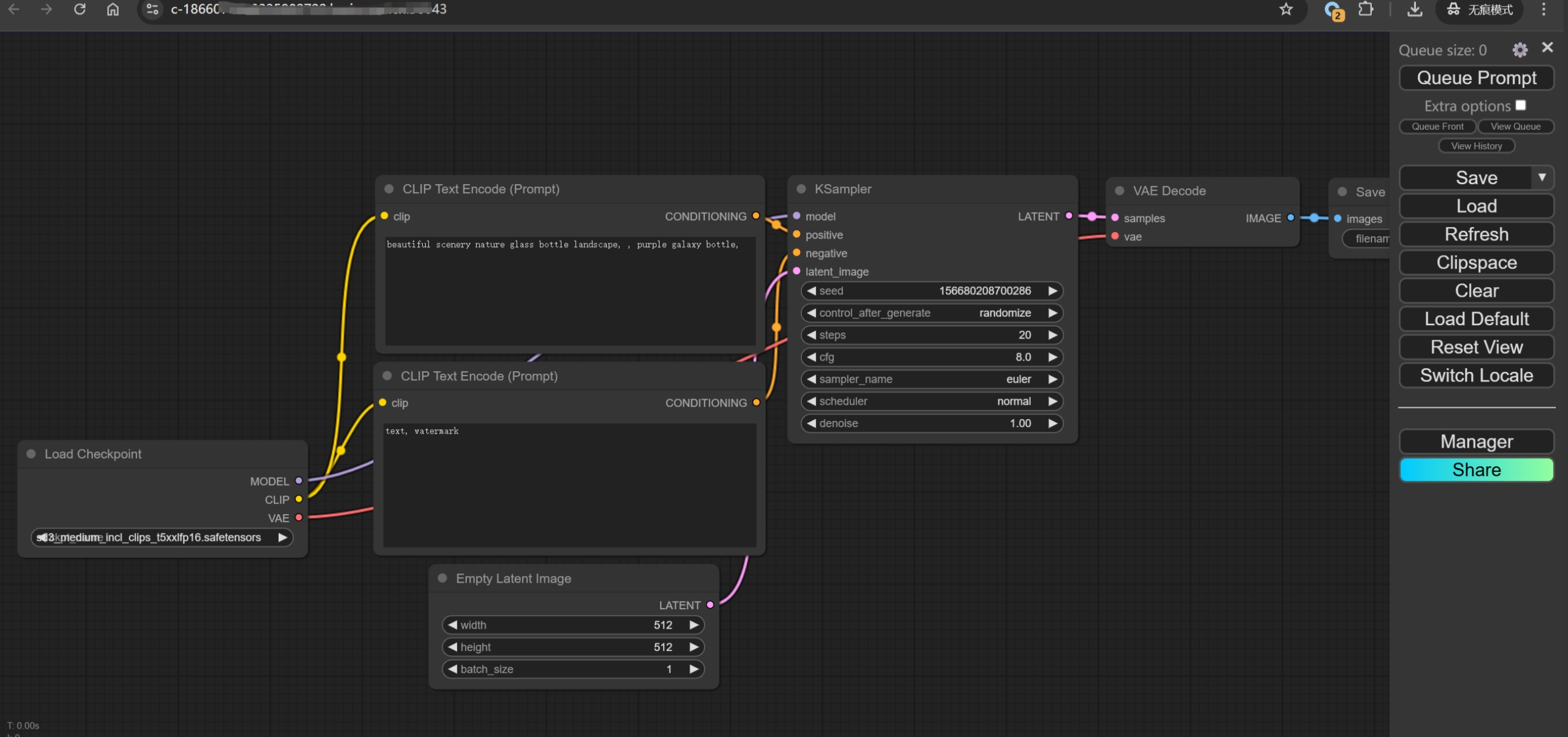Open ComfyUI settings gear icon
1568x737 pixels.
point(1520,50)
